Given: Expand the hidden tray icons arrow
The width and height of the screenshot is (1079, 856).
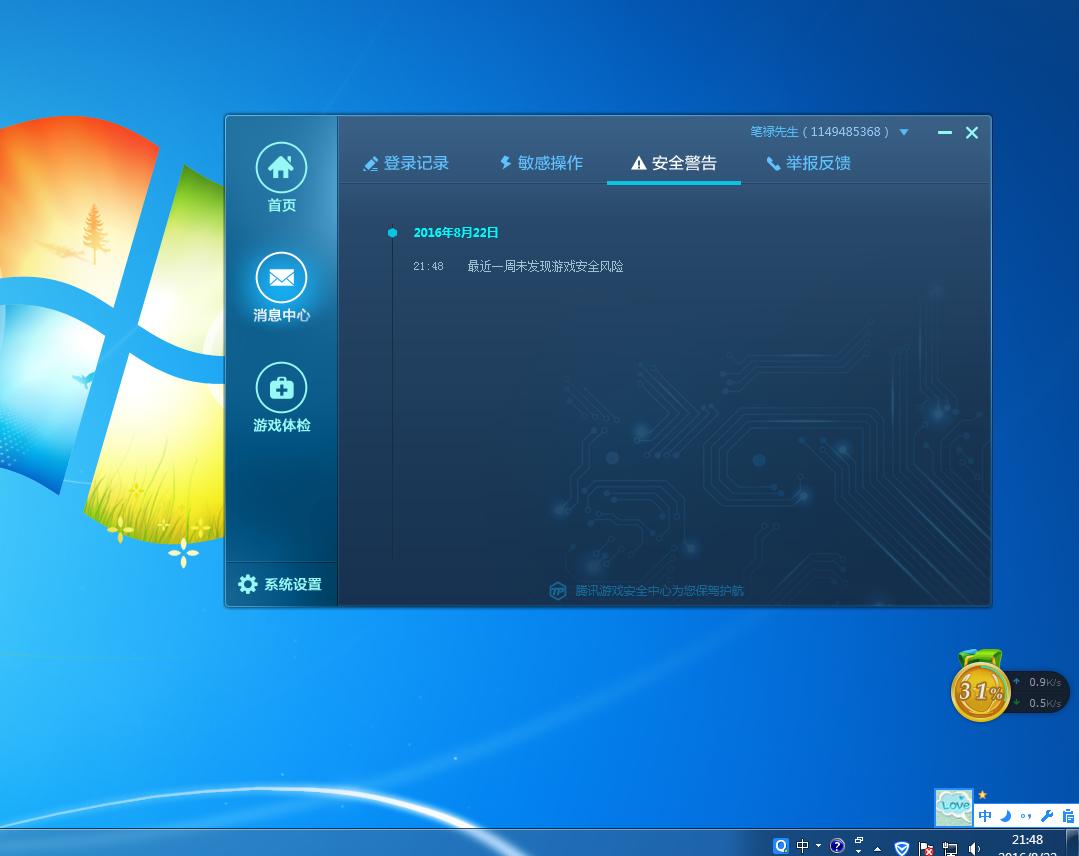Looking at the screenshot, I should (x=877, y=847).
